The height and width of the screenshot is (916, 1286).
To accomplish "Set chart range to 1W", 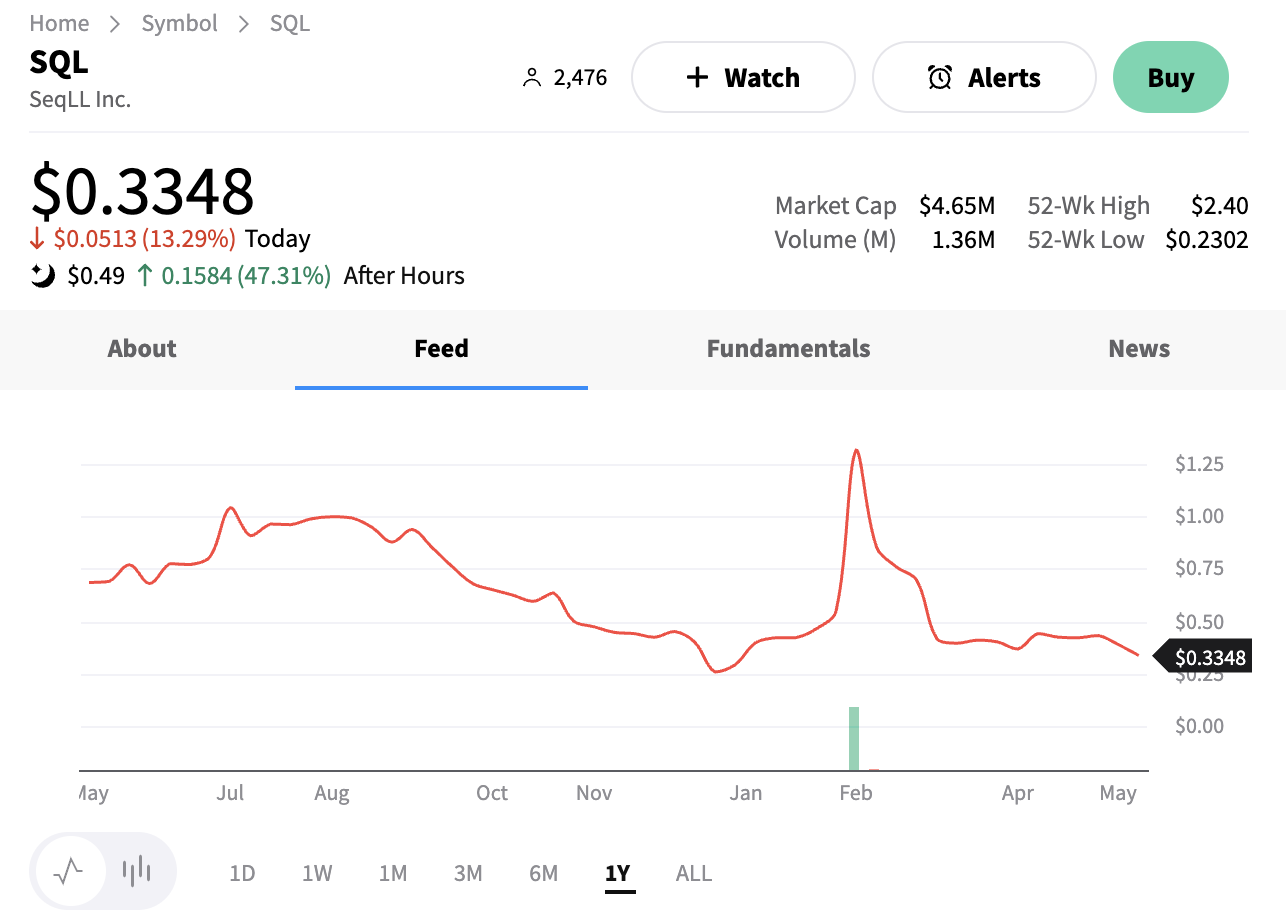I will (317, 874).
